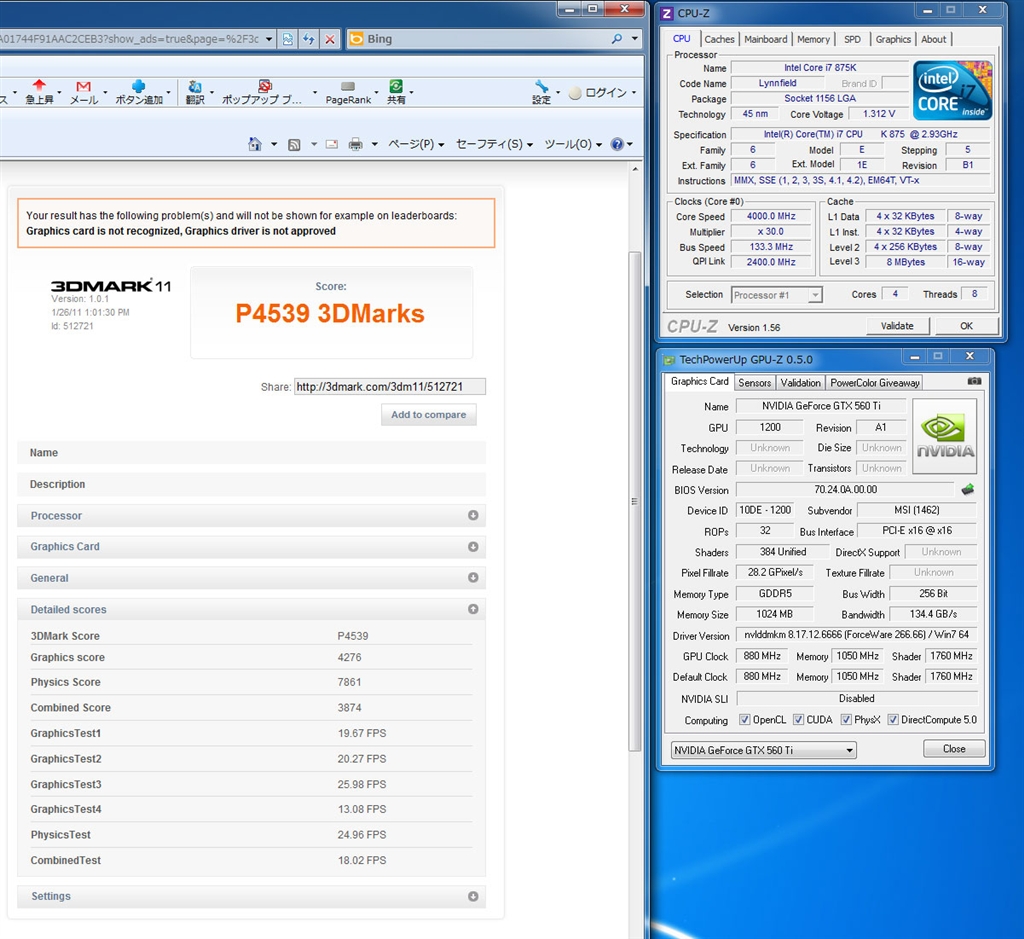Click the scroll-up arrow of page scrollbar
The image size is (1024, 939).
pos(635,169)
